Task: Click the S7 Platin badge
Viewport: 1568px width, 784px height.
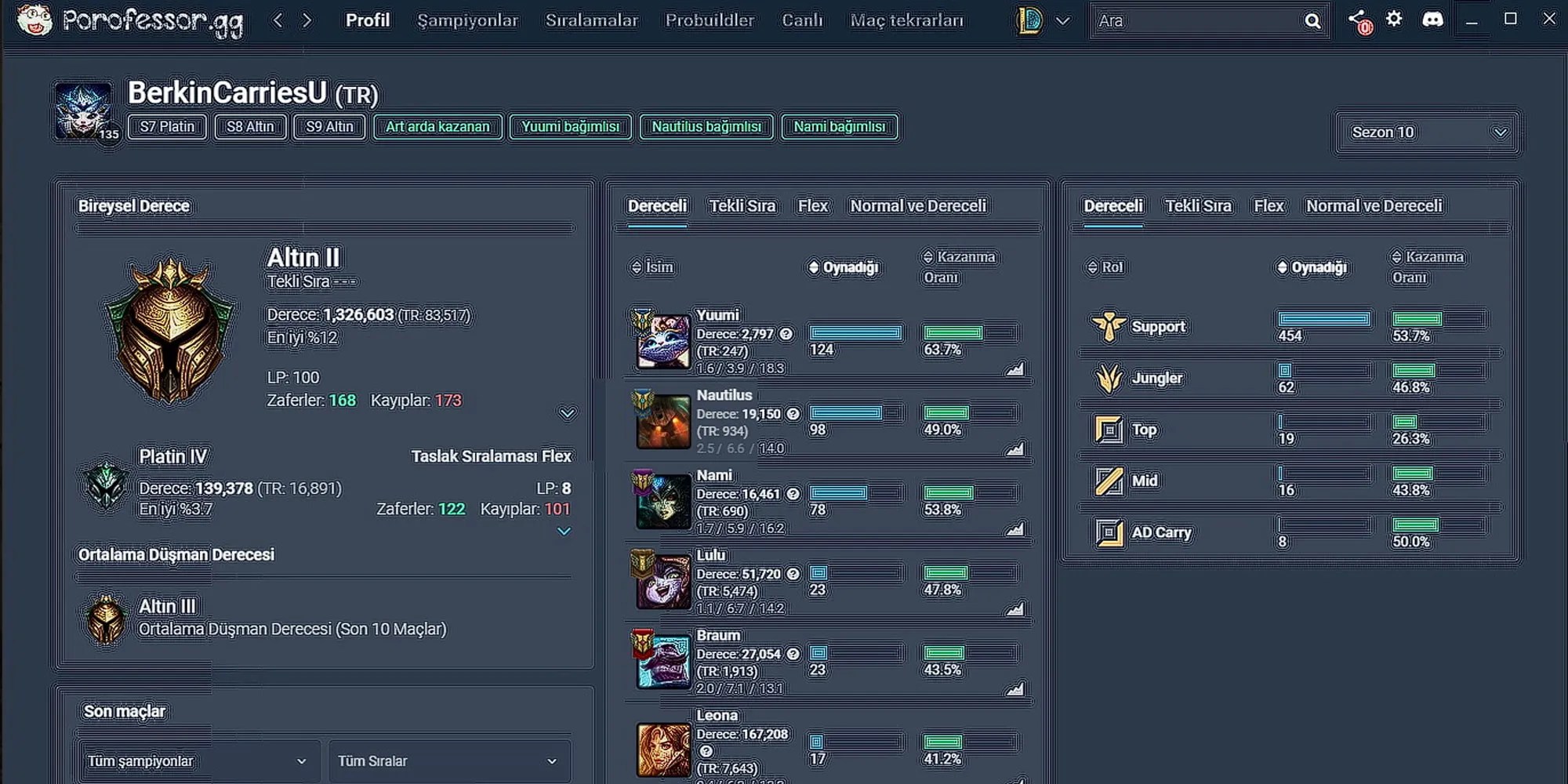Action: click(167, 127)
